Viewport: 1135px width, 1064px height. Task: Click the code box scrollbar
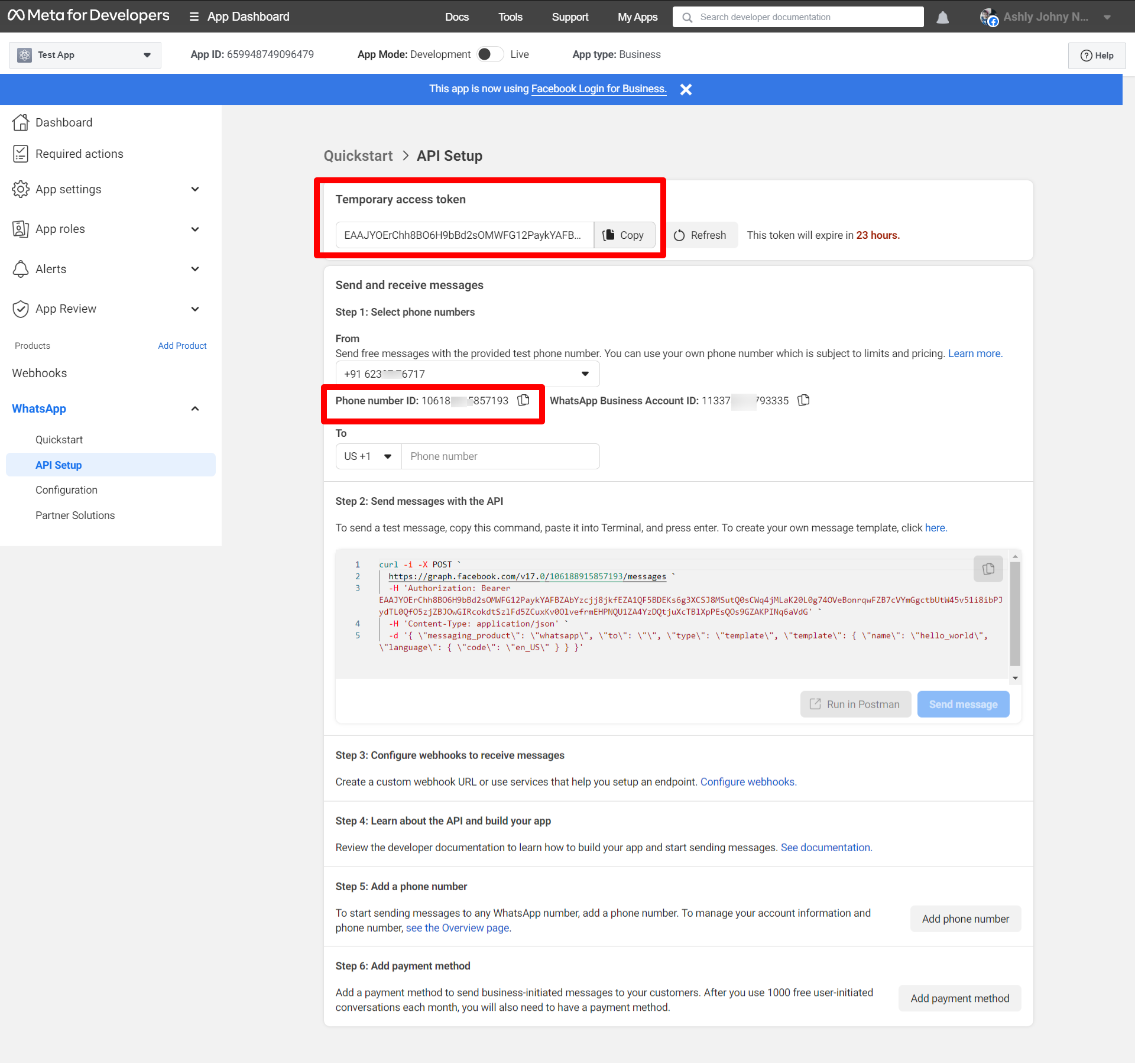(1015, 613)
